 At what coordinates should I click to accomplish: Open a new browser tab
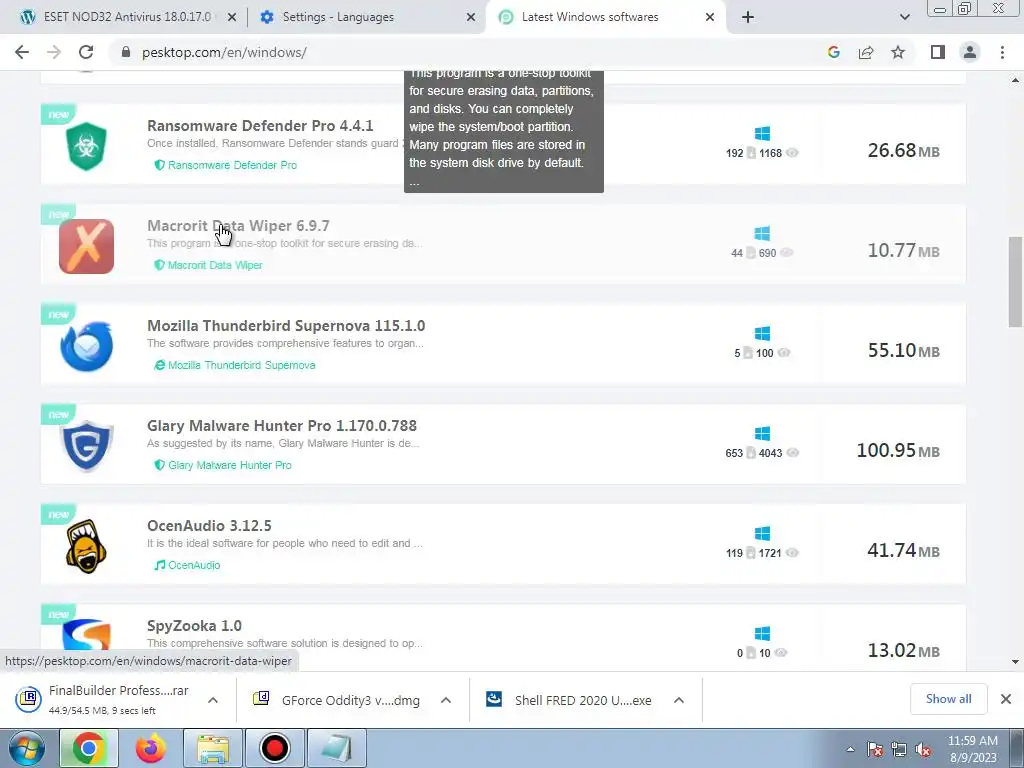click(748, 17)
